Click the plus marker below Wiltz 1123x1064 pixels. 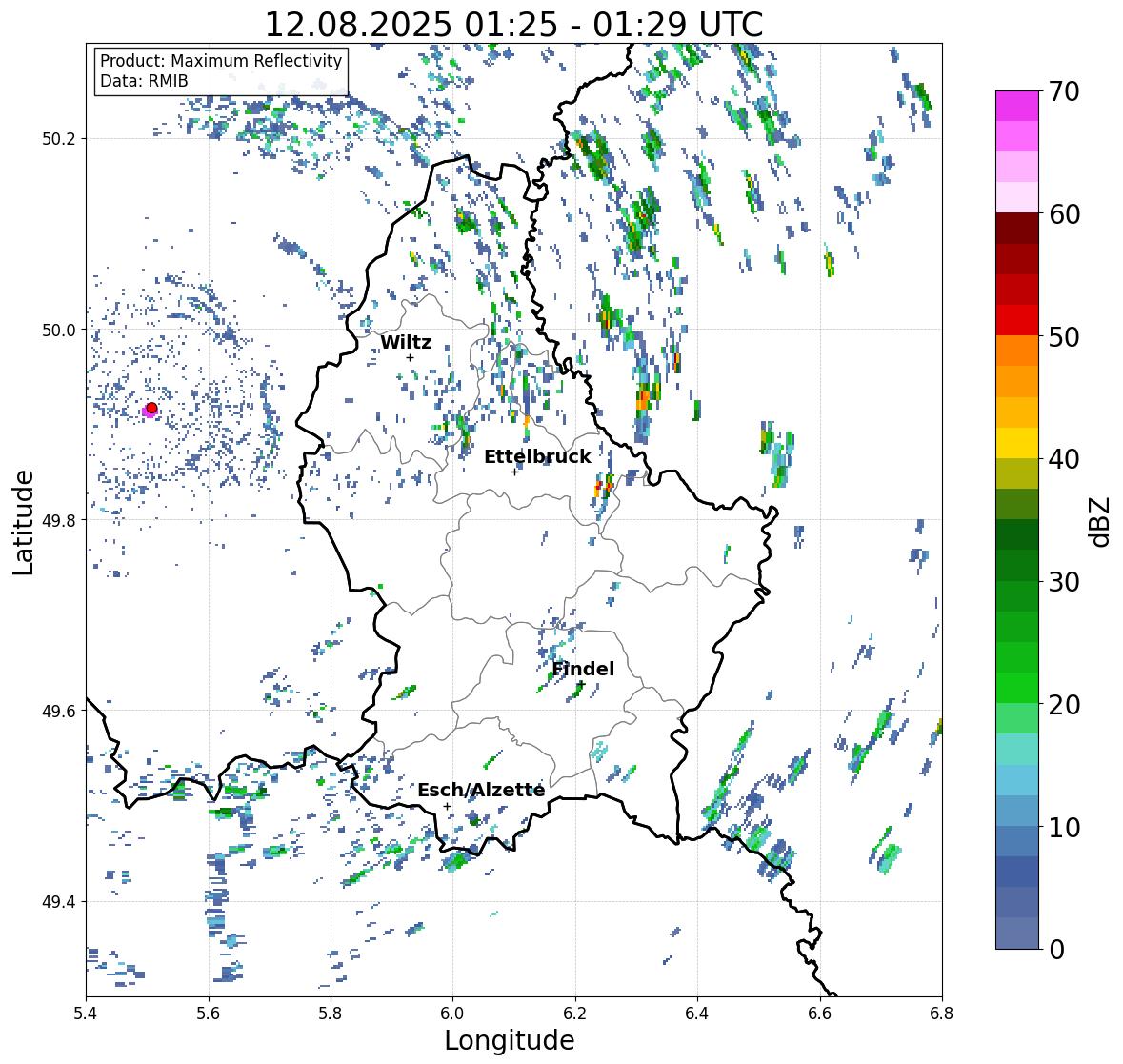[410, 358]
